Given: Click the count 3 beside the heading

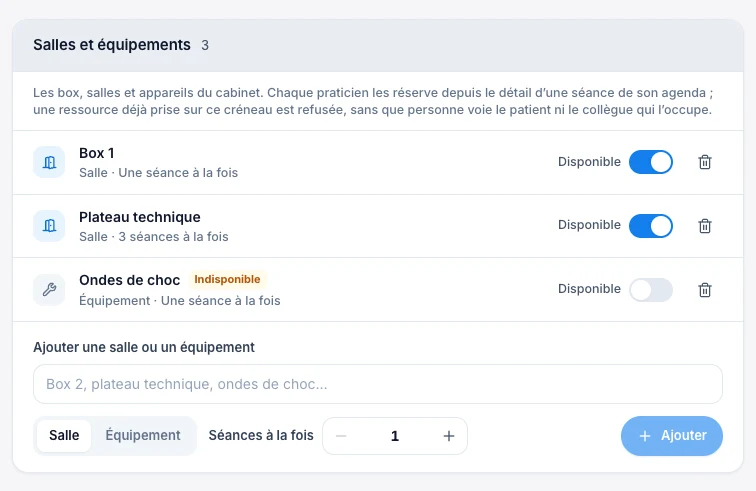Looking at the screenshot, I should (205, 45).
